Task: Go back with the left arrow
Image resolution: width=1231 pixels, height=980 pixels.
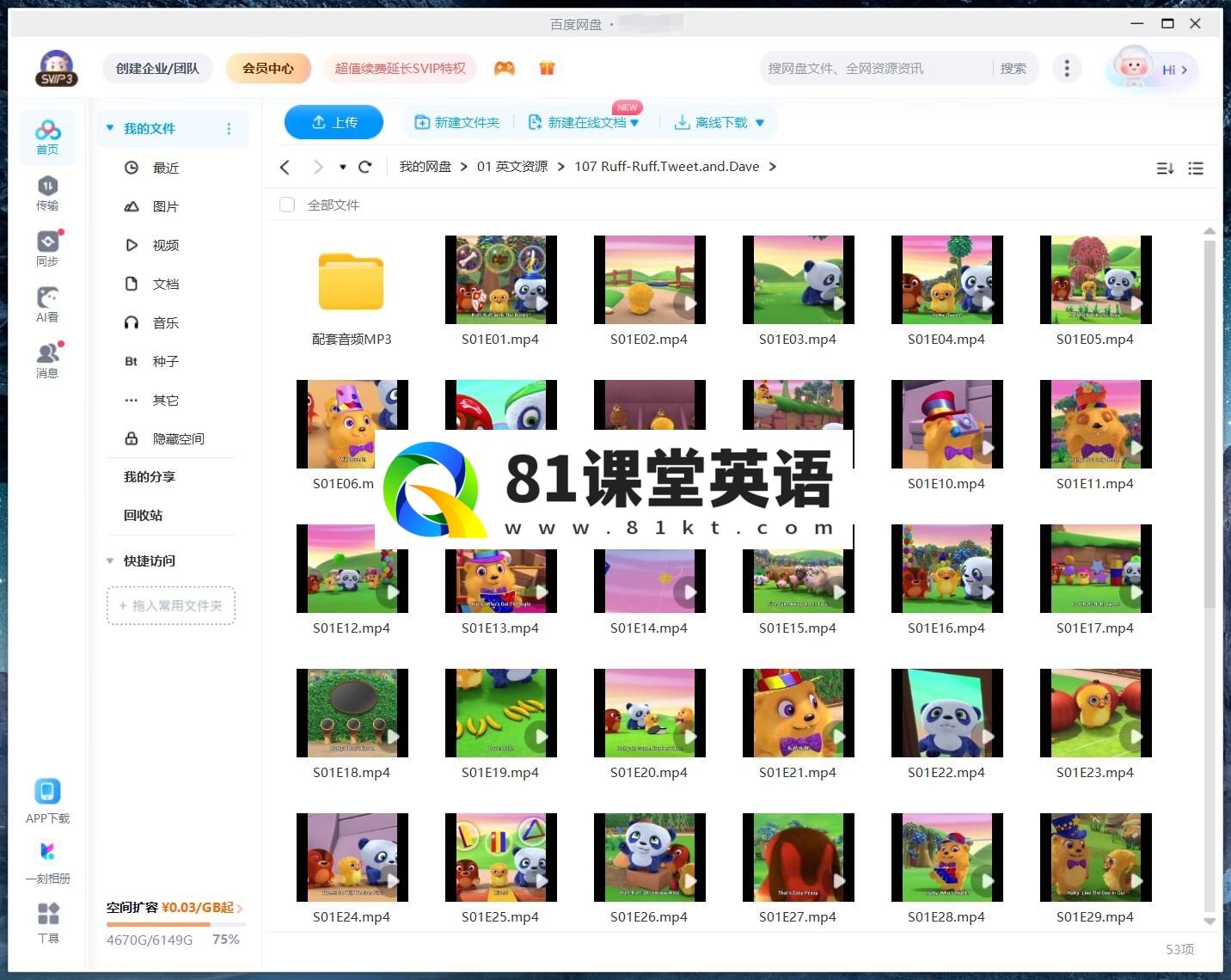Action: [x=285, y=167]
